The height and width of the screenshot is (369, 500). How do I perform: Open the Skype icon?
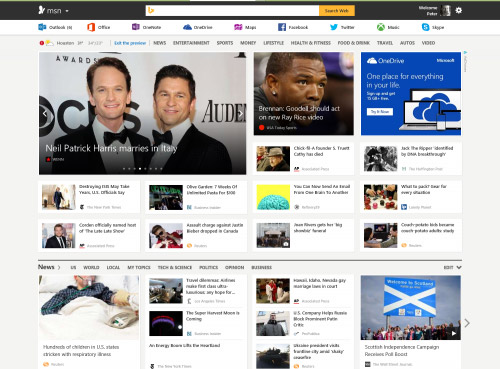pos(425,27)
